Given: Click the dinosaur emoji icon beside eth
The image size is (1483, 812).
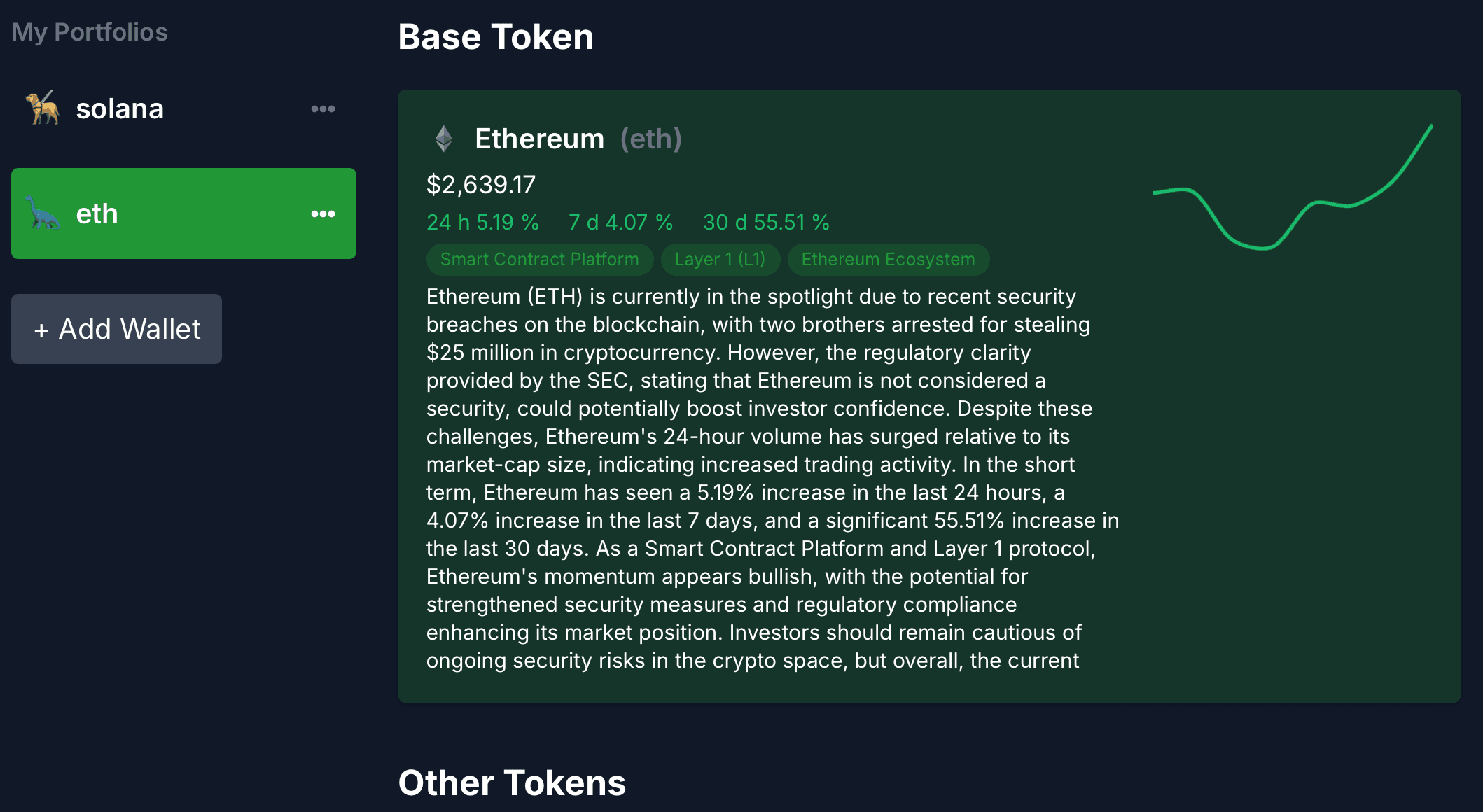Looking at the screenshot, I should pos(42,213).
